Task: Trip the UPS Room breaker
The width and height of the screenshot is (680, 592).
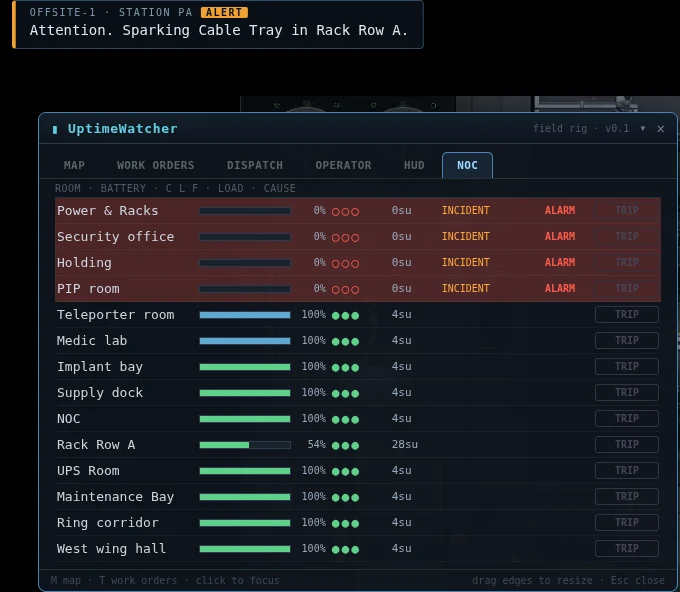Action: [x=627, y=471]
